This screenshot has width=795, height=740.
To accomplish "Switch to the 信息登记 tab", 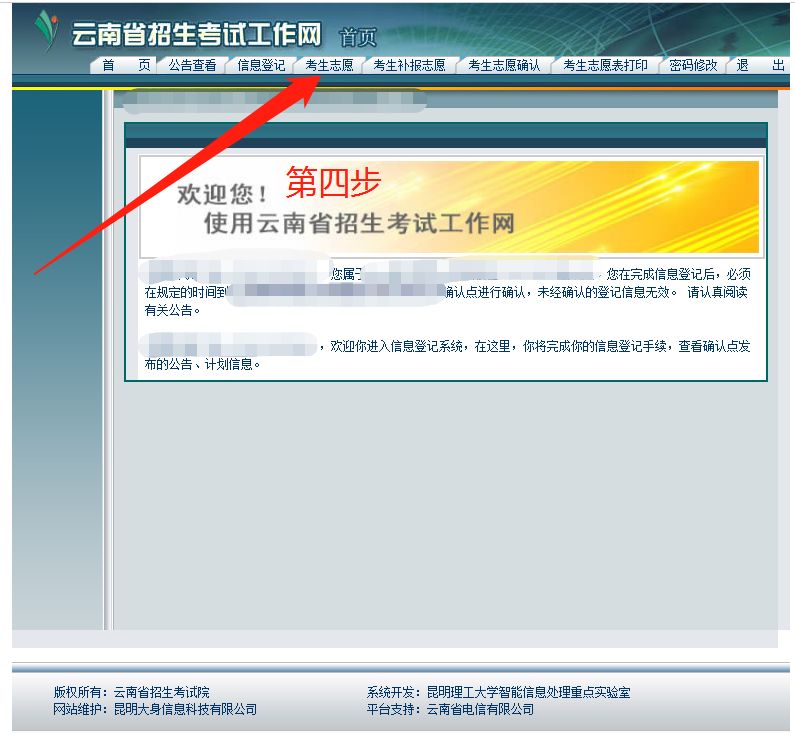I will coord(261,66).
